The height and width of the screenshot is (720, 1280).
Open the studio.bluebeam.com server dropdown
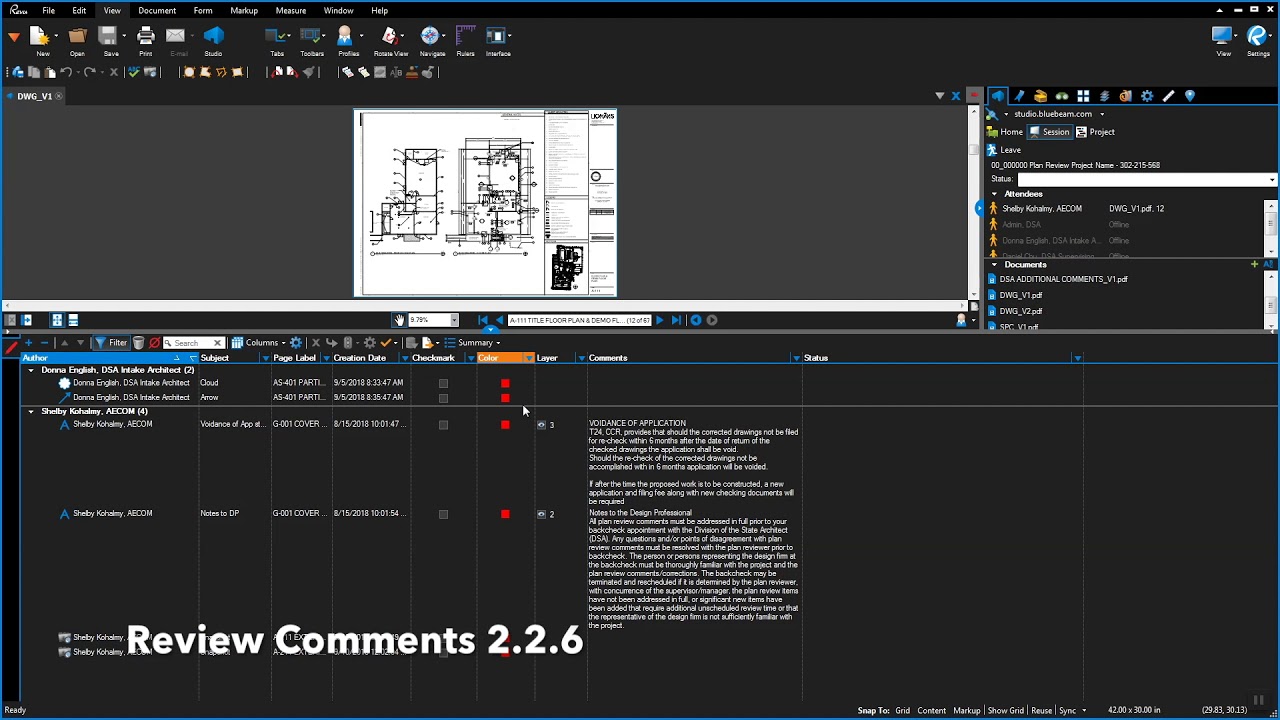[1102, 114]
